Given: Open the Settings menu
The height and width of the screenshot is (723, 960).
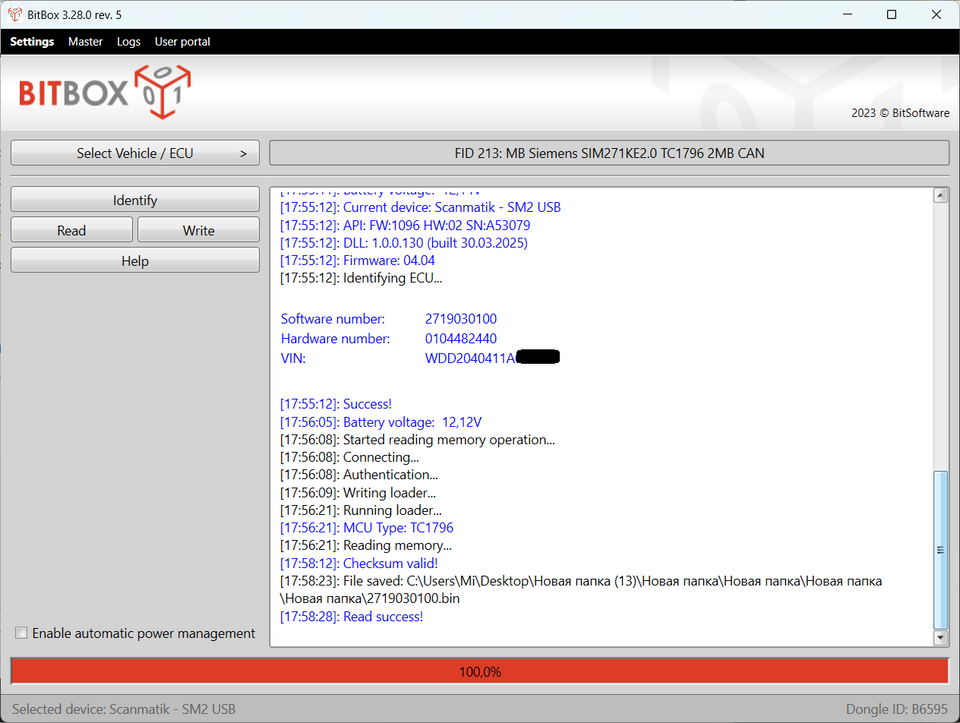Looking at the screenshot, I should coord(32,42).
